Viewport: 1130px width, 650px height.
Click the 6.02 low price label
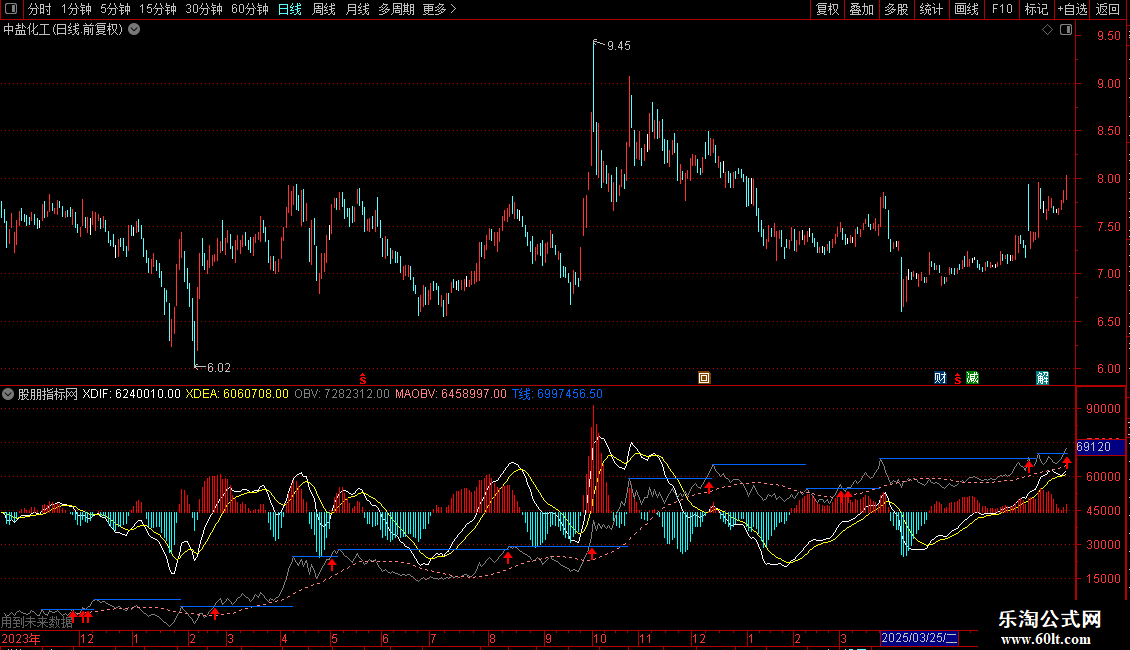point(219,368)
